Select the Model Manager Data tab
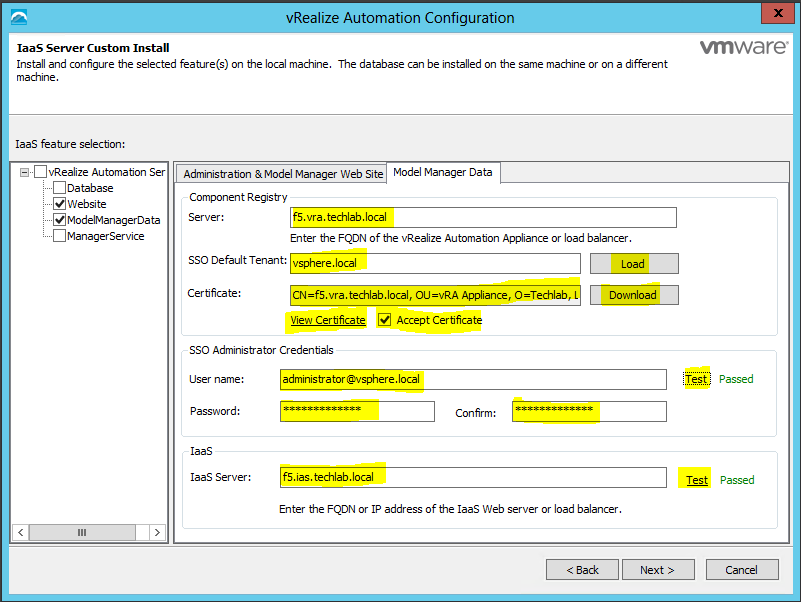Image resolution: width=801 pixels, height=602 pixels. [x=443, y=172]
